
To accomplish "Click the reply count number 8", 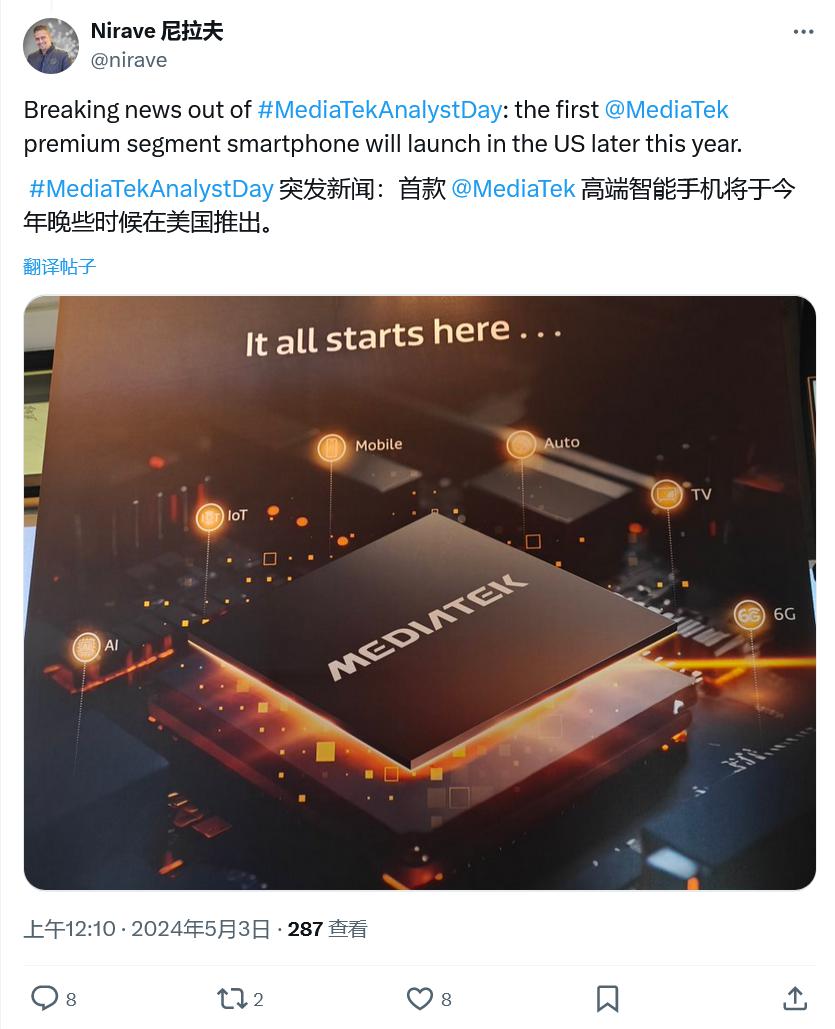I will point(71,999).
